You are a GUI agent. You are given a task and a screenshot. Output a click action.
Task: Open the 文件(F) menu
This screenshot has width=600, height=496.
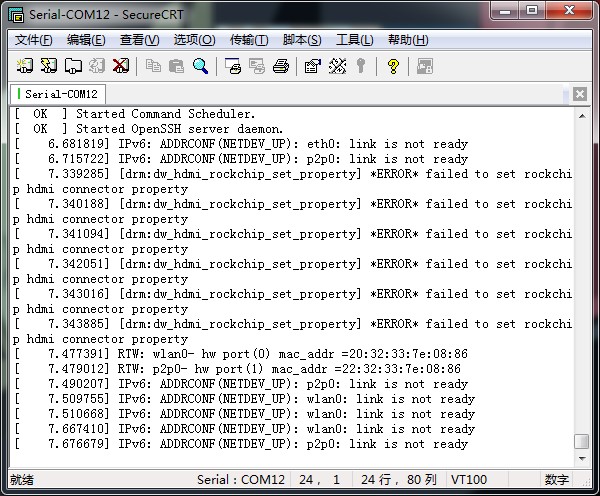(x=34, y=40)
